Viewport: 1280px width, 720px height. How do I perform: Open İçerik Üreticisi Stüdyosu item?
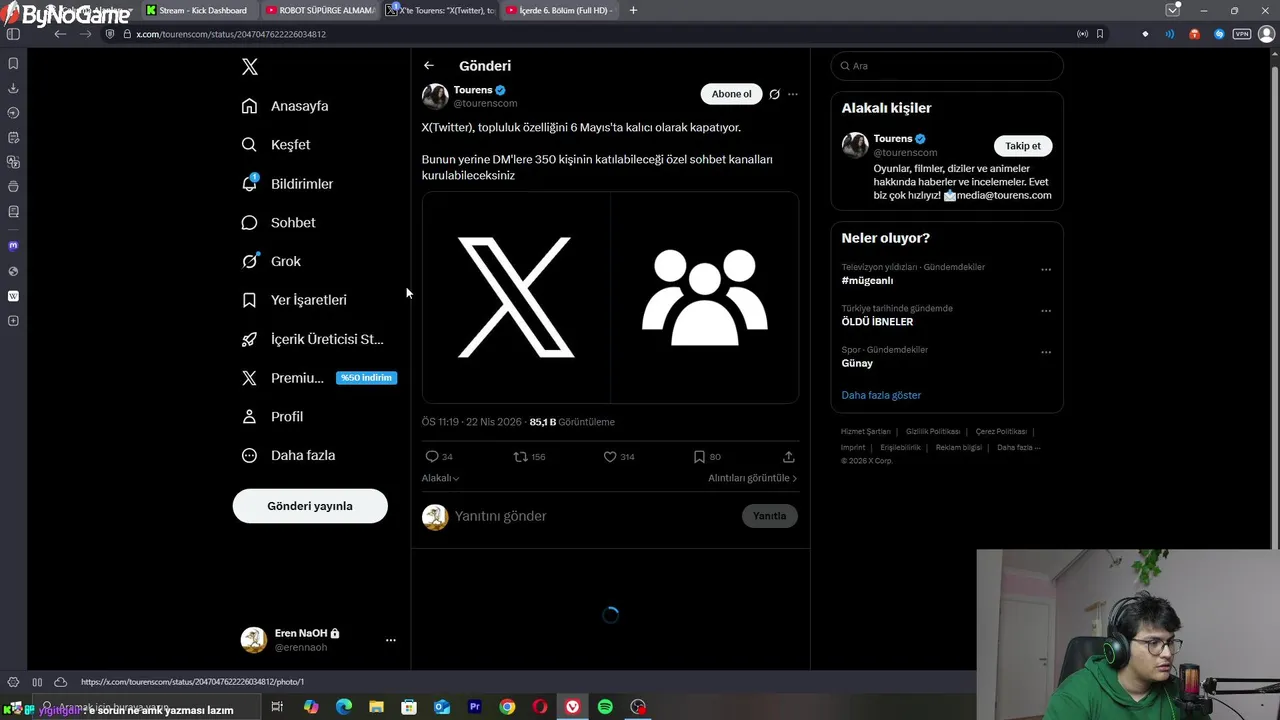click(312, 339)
